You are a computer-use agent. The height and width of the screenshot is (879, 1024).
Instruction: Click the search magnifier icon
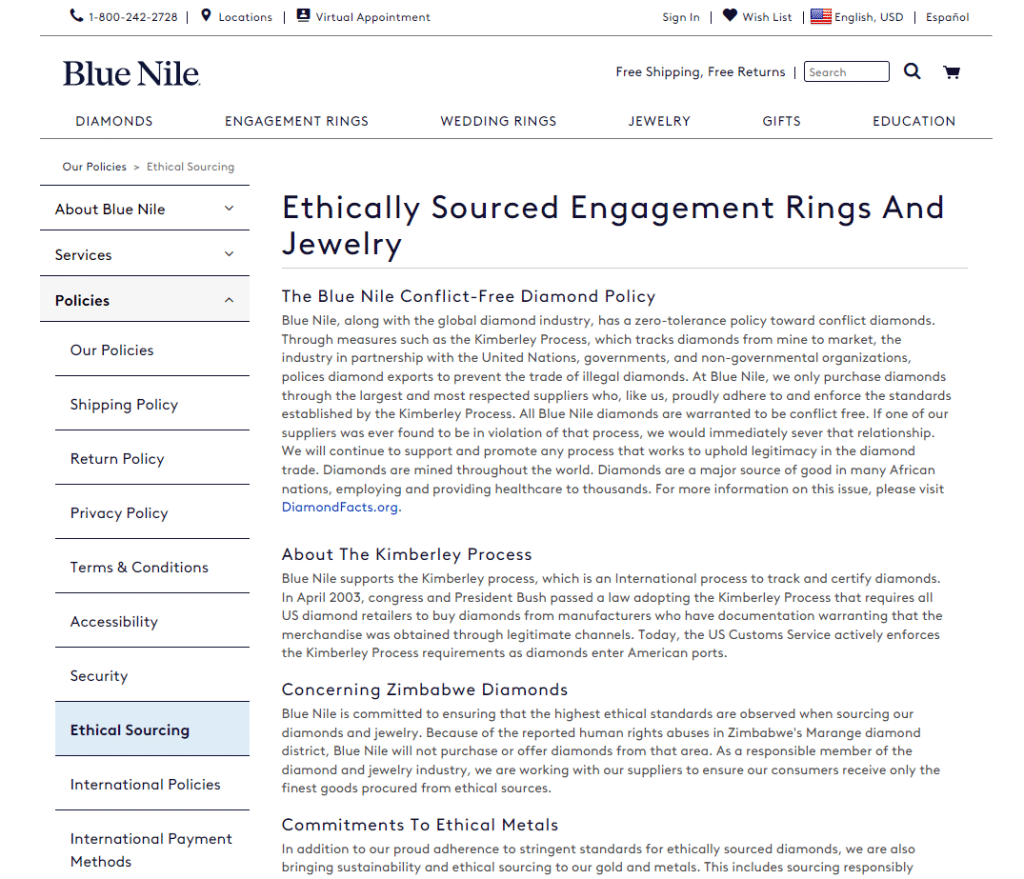[x=912, y=71]
